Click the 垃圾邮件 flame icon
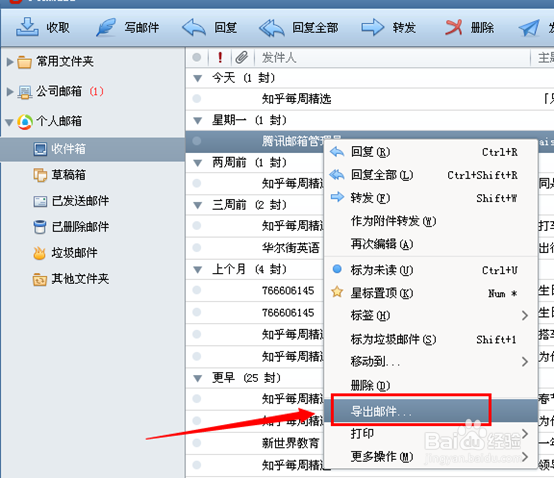Image resolution: width=554 pixels, height=478 pixels. pos(40,253)
